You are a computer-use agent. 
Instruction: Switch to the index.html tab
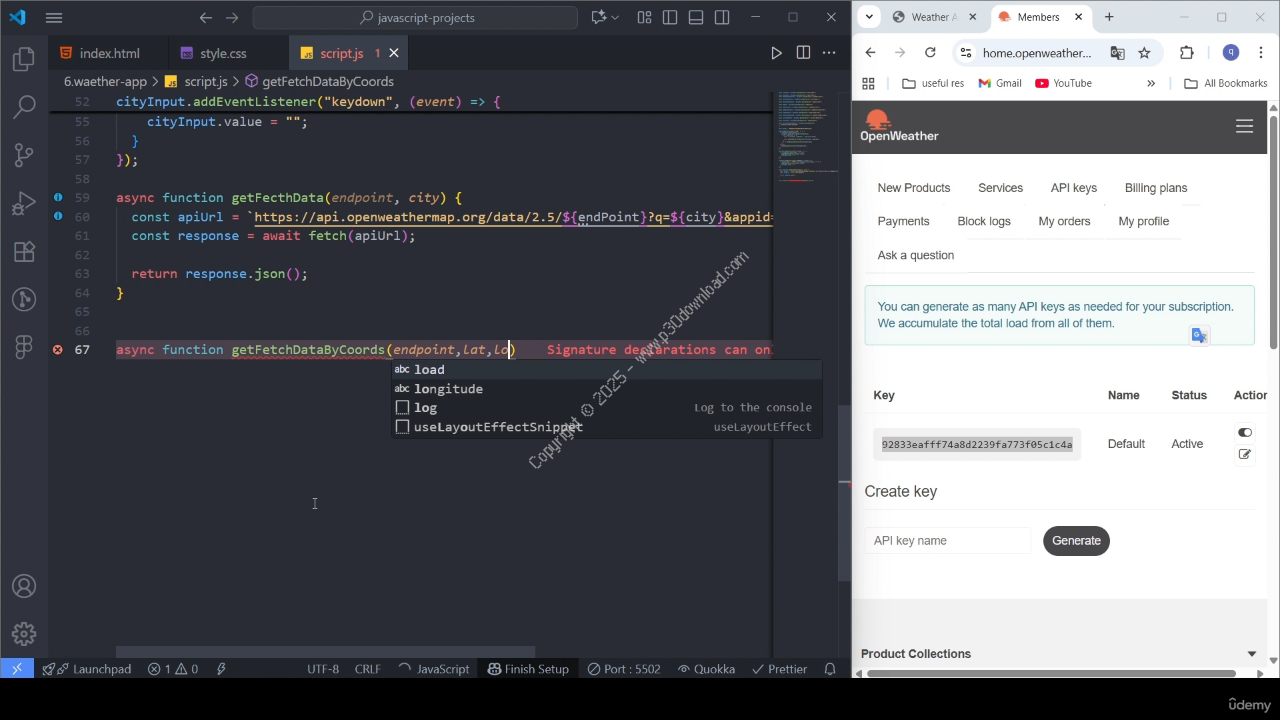point(109,53)
